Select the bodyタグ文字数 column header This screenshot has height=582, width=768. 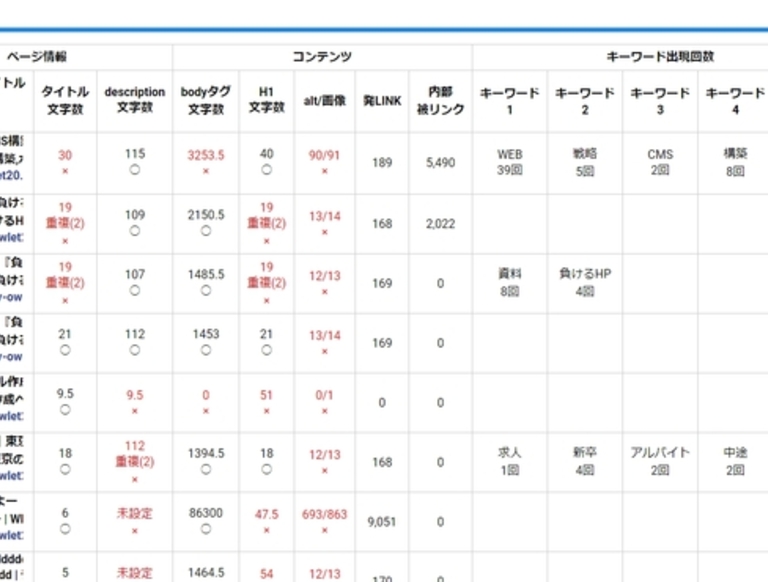[205, 100]
